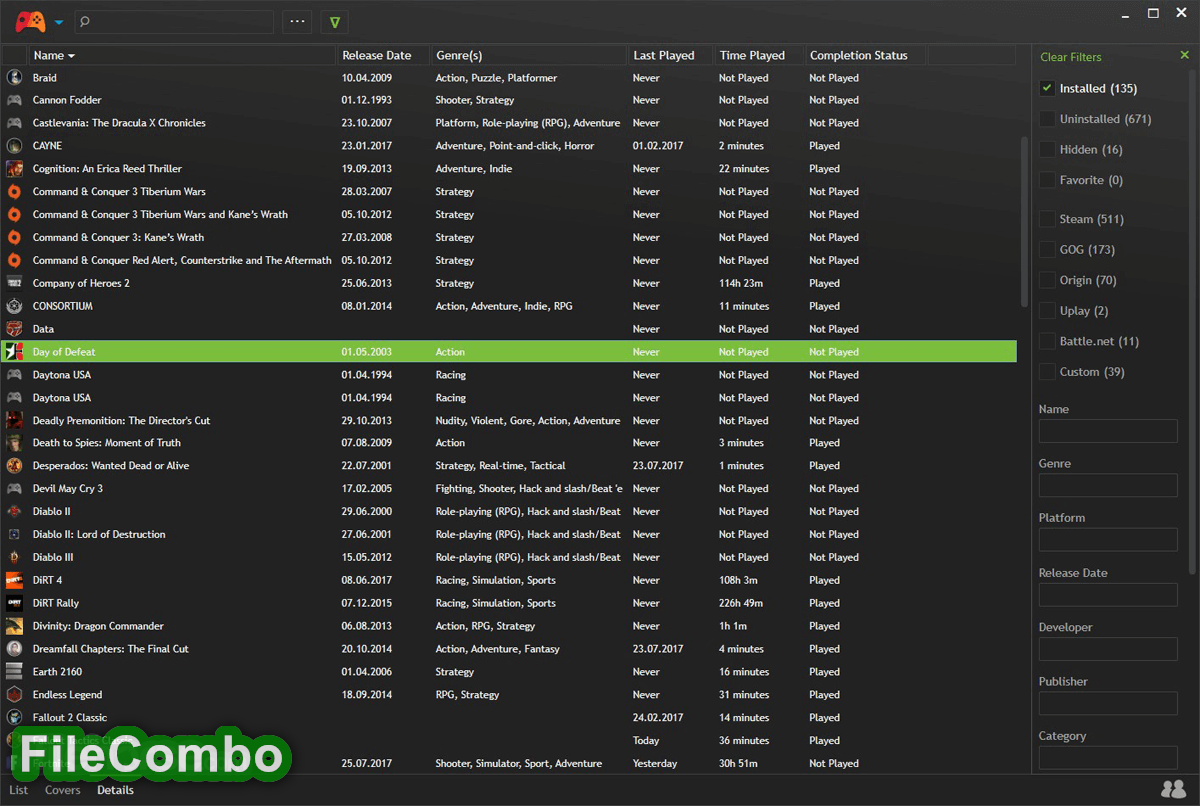Sort by the Release Date column header
Viewport: 1200px width, 806px height.
click(x=384, y=55)
